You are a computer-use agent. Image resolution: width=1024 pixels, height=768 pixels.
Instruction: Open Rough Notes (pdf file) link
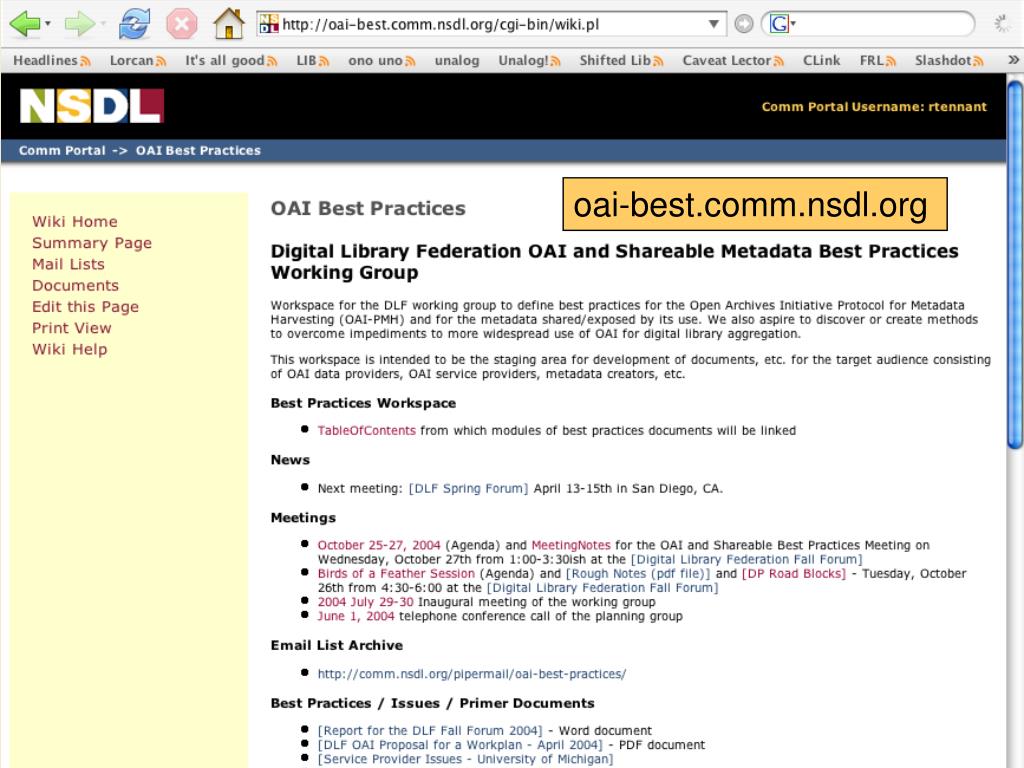point(637,573)
